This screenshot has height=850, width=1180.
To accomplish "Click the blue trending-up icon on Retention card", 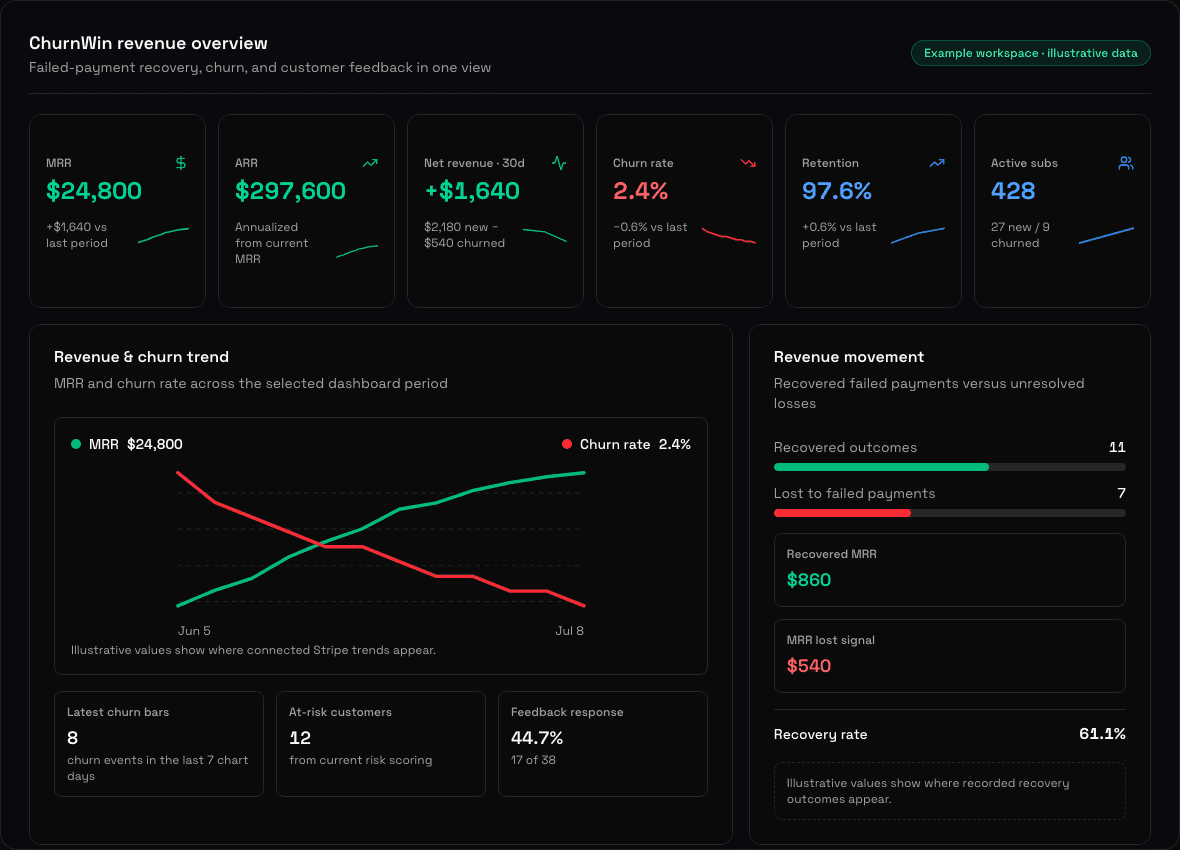I will click(x=937, y=163).
